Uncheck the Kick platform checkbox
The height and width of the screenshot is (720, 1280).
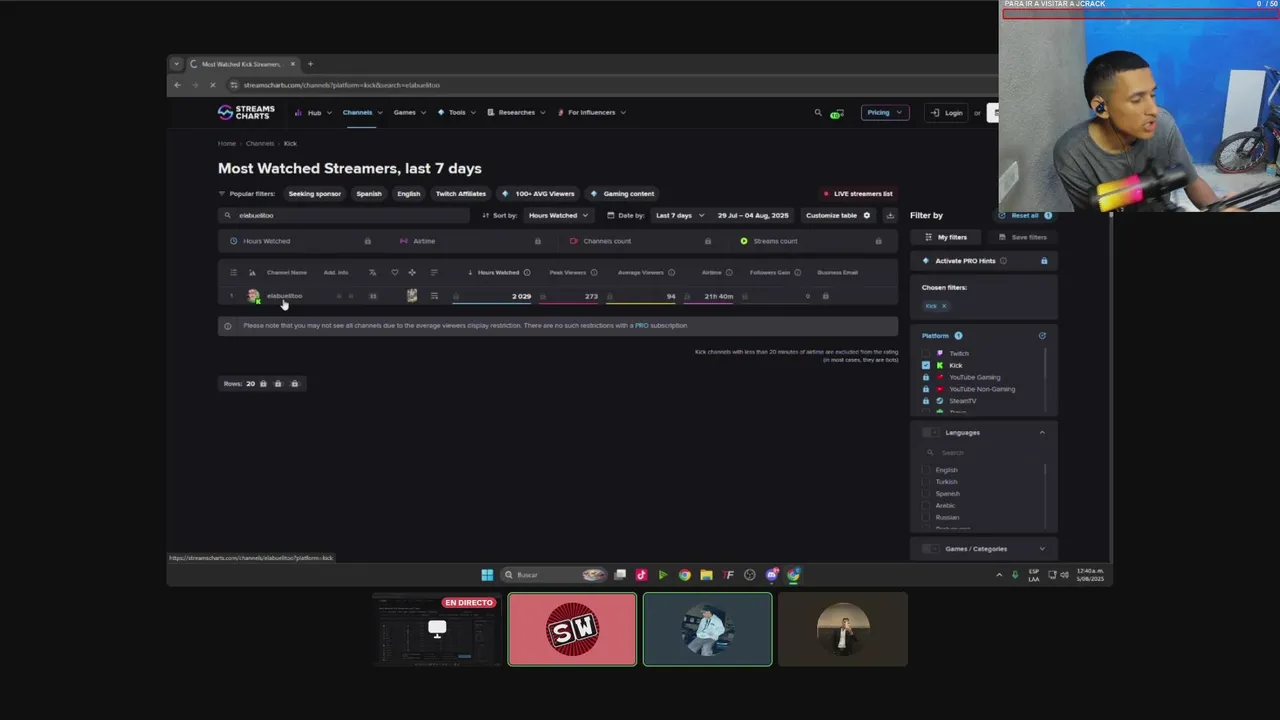coord(926,365)
